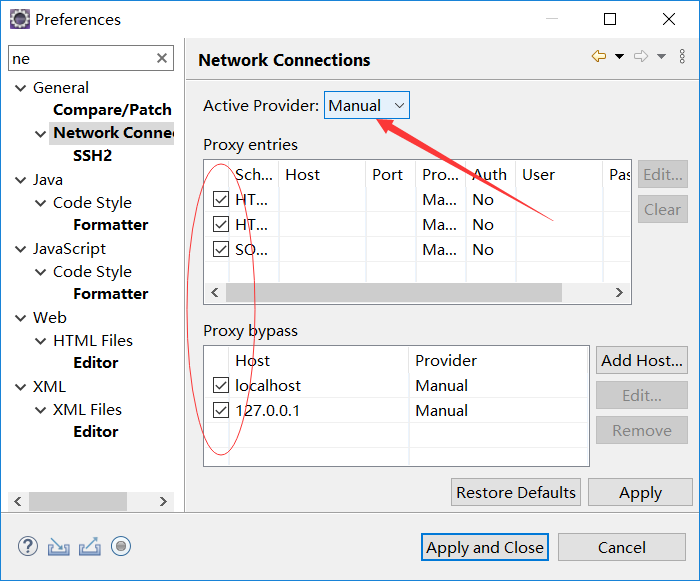Toggle the SOCKS proxy entry checkbox
This screenshot has height=581, width=700.
(221, 249)
